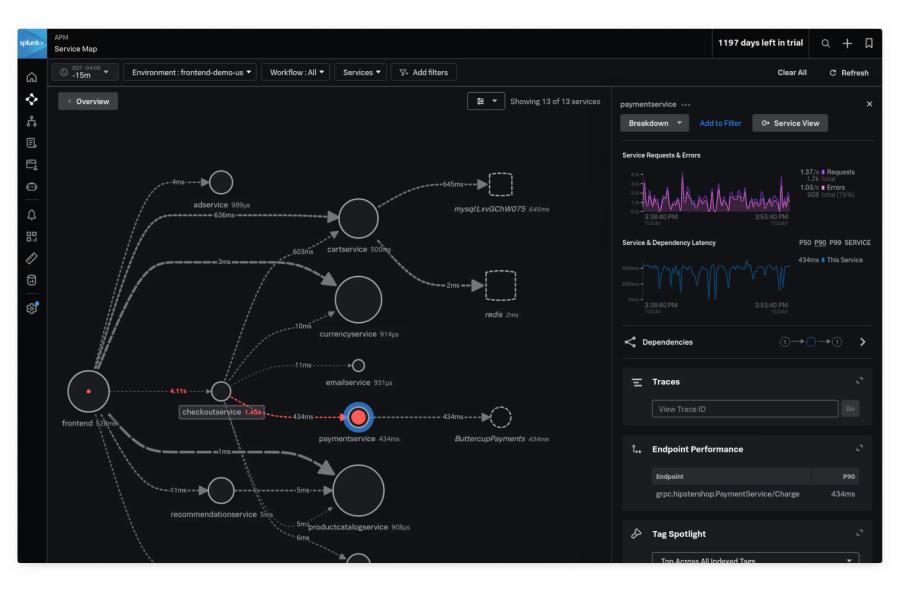The image size is (900, 592).
Task: Select the paymentservice node on map
Action: point(359,417)
